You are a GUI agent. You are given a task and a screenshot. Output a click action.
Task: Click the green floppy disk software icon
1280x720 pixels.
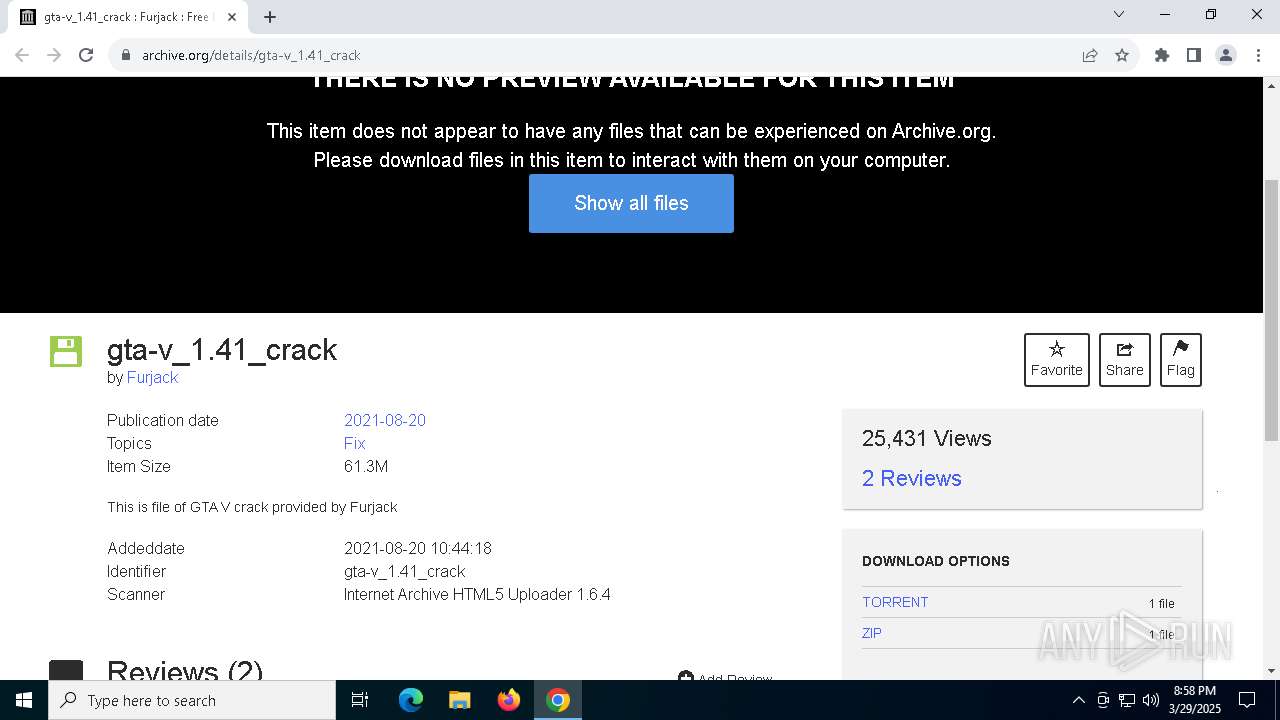click(66, 351)
